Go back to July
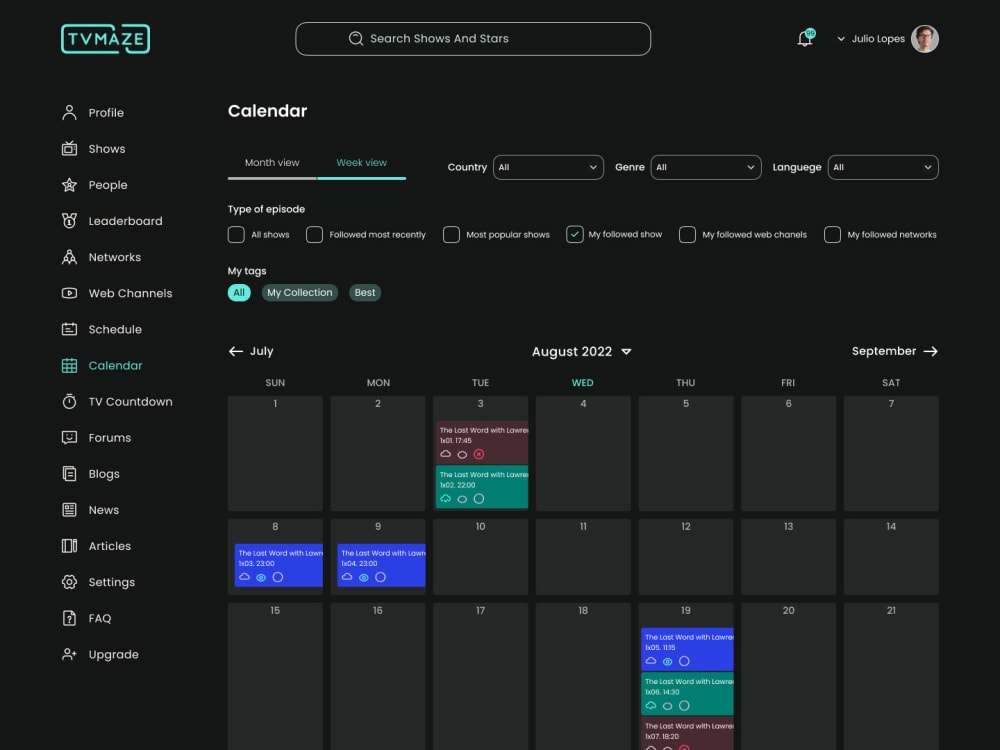The width and height of the screenshot is (1000, 750). (x=251, y=351)
